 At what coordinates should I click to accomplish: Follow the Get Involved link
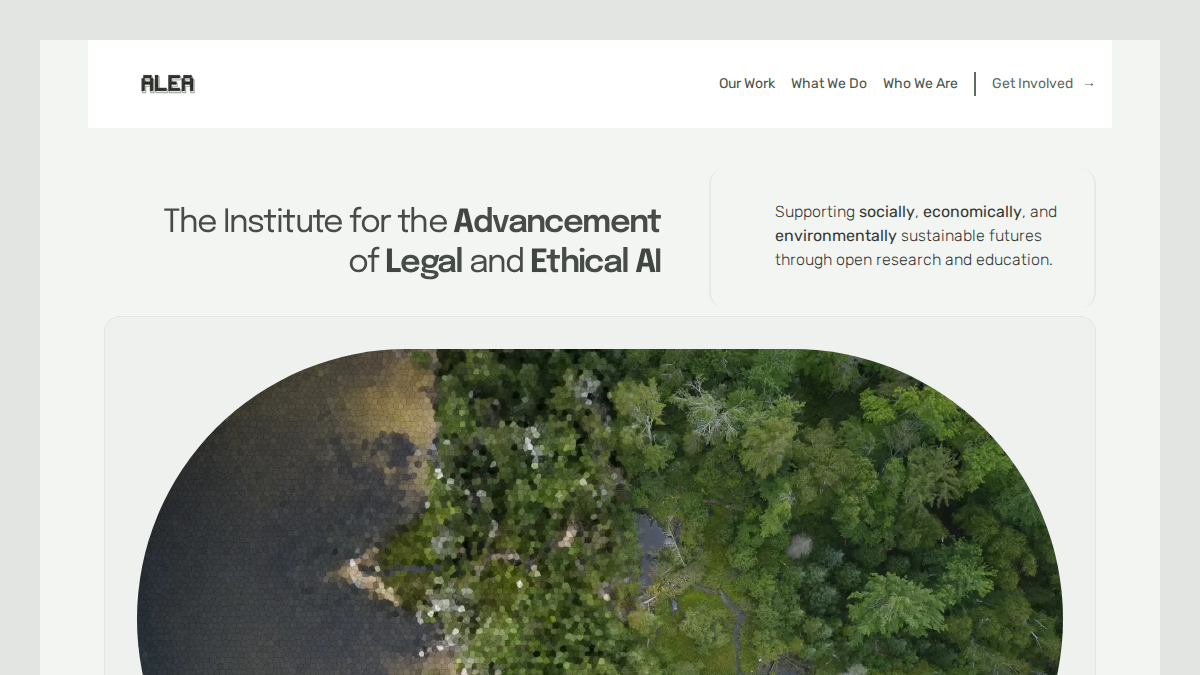[1032, 84]
